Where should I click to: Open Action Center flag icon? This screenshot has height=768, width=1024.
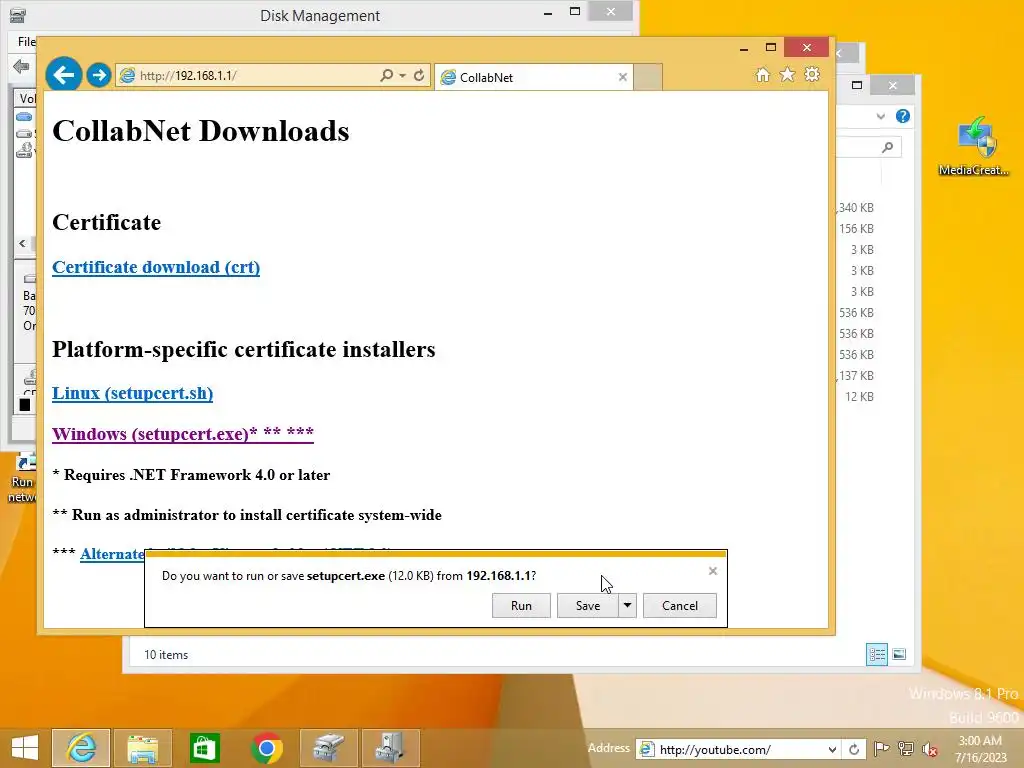(881, 749)
